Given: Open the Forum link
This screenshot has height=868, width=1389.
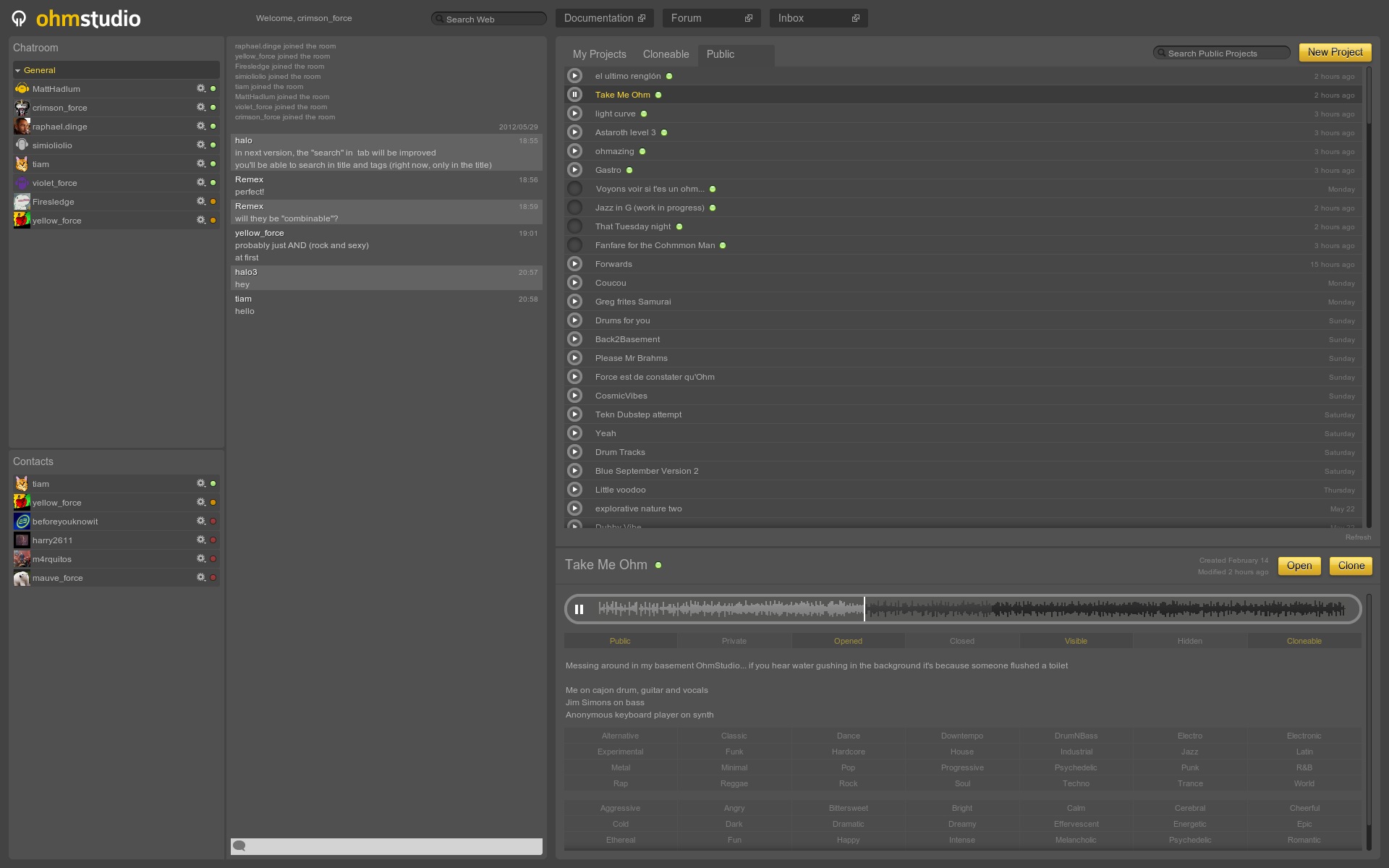Looking at the screenshot, I should 711,18.
